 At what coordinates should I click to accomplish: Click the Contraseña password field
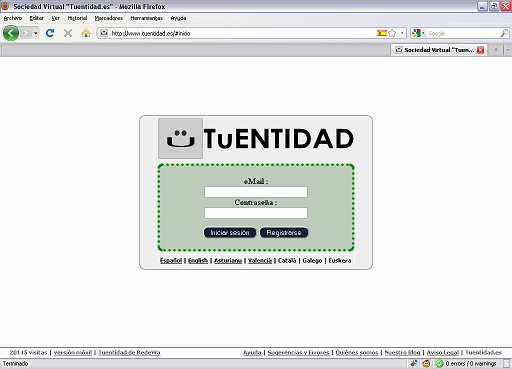[x=256, y=213]
